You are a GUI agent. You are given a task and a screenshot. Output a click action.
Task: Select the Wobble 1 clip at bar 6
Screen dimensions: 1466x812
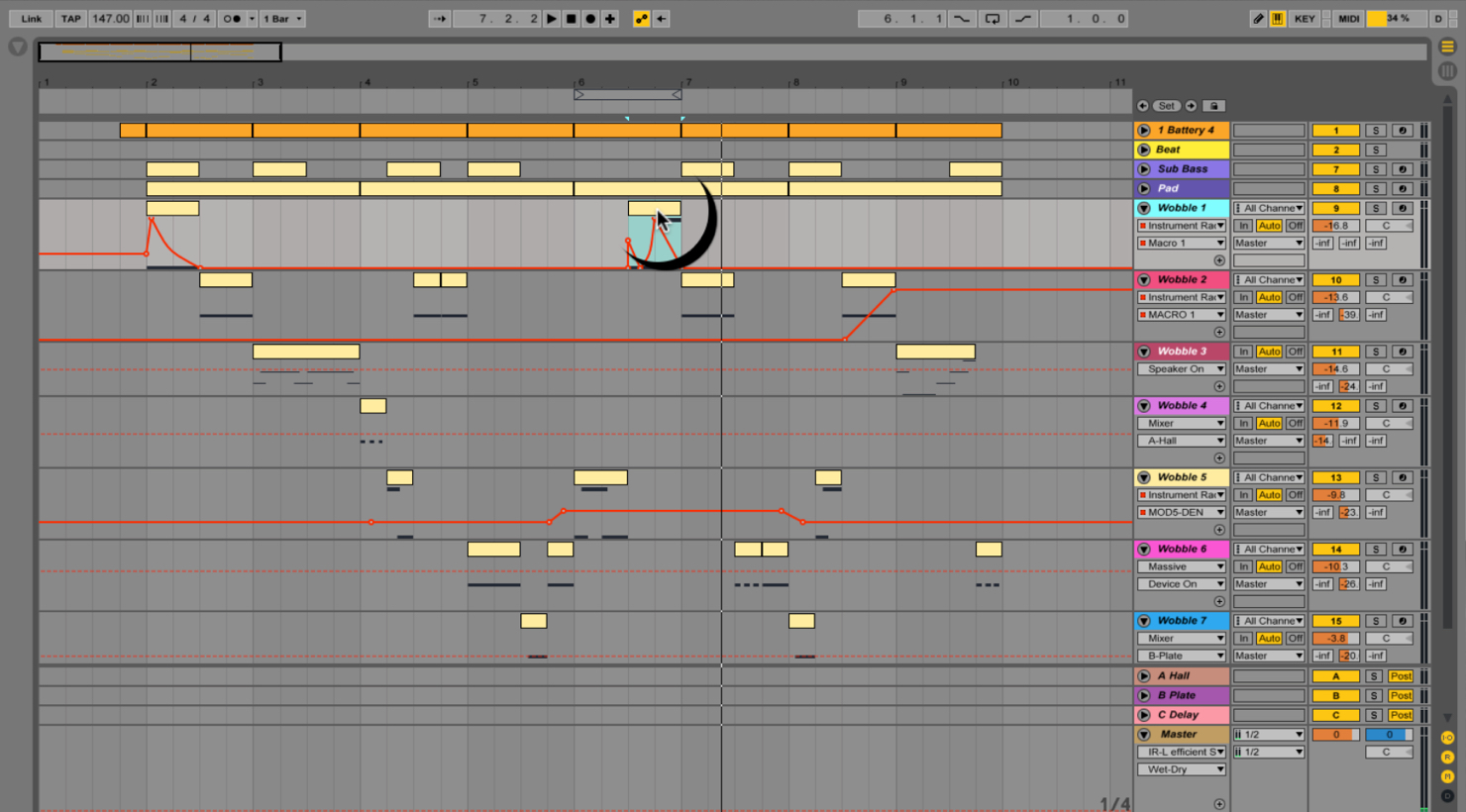654,208
